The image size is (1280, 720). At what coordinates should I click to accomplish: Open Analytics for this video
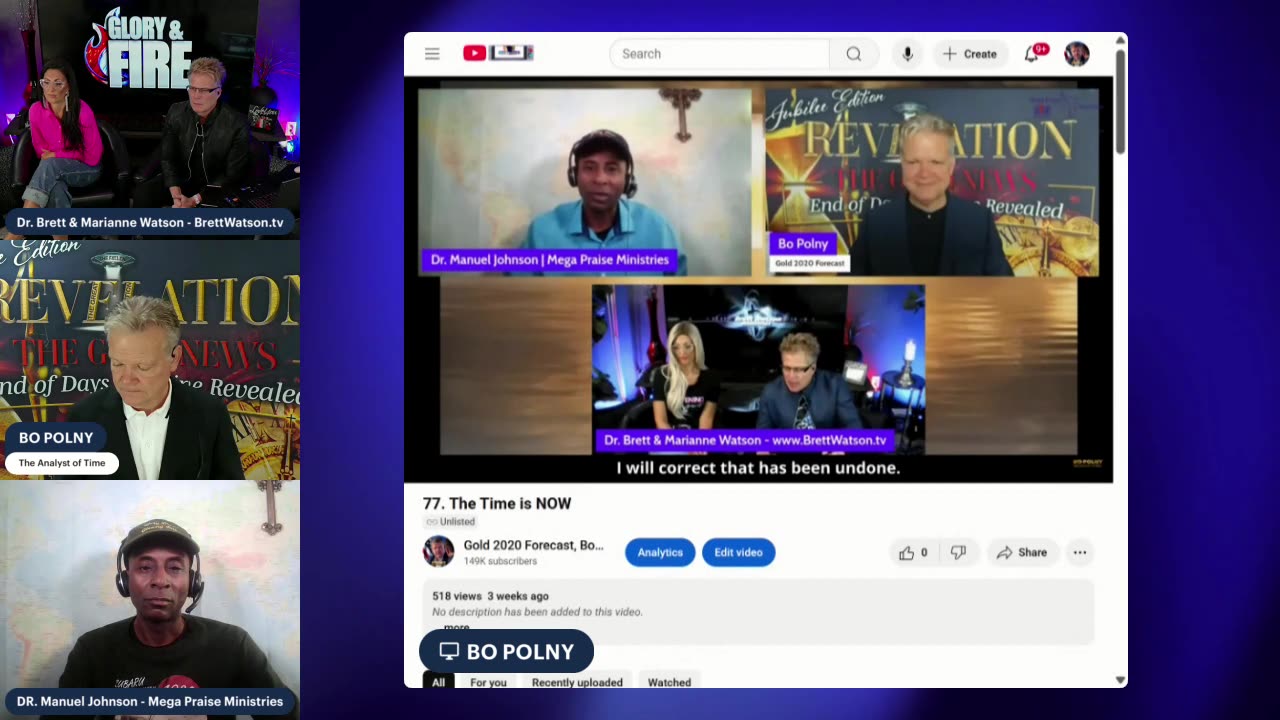coord(660,552)
